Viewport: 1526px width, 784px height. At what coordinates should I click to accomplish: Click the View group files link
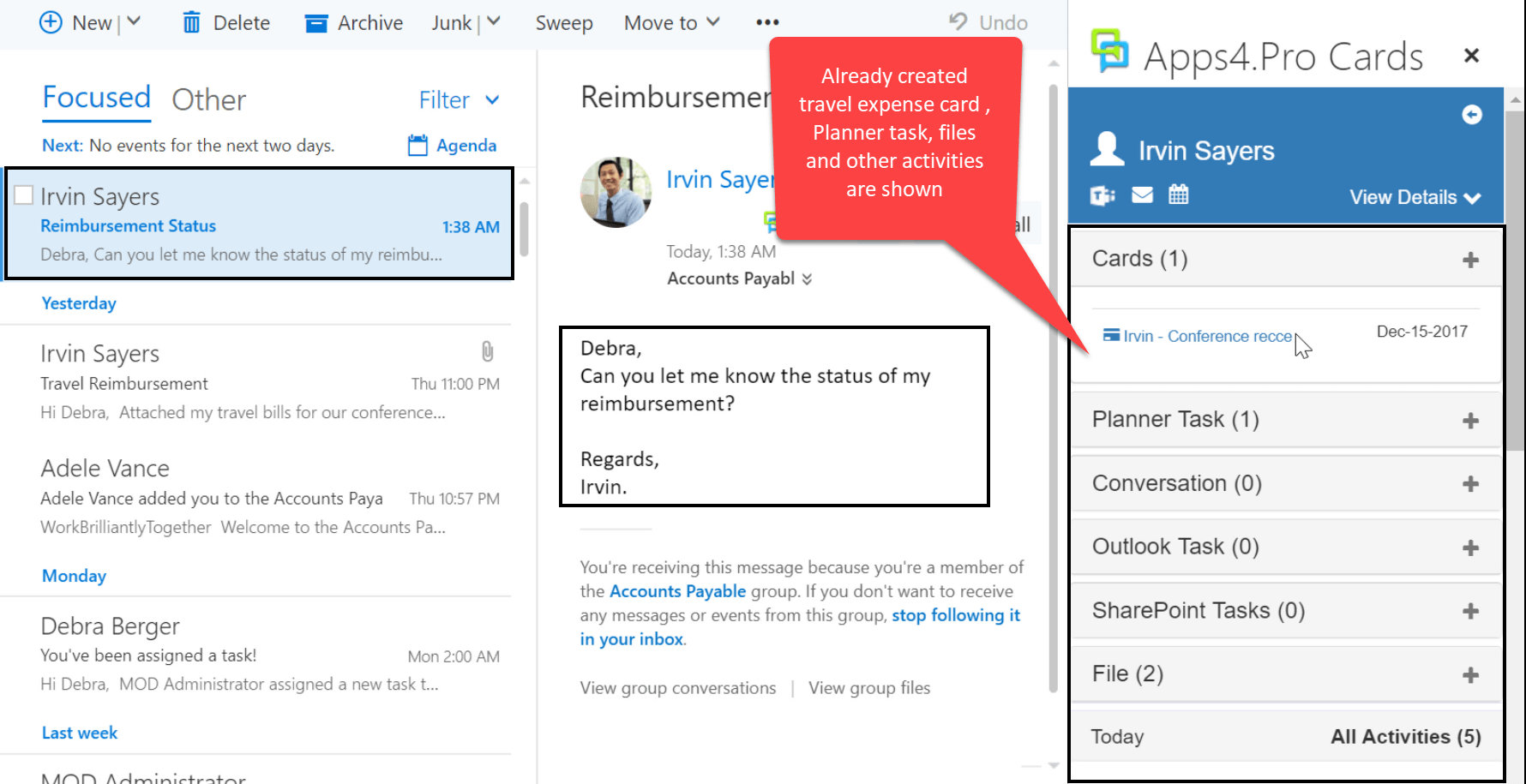pyautogui.click(x=868, y=688)
